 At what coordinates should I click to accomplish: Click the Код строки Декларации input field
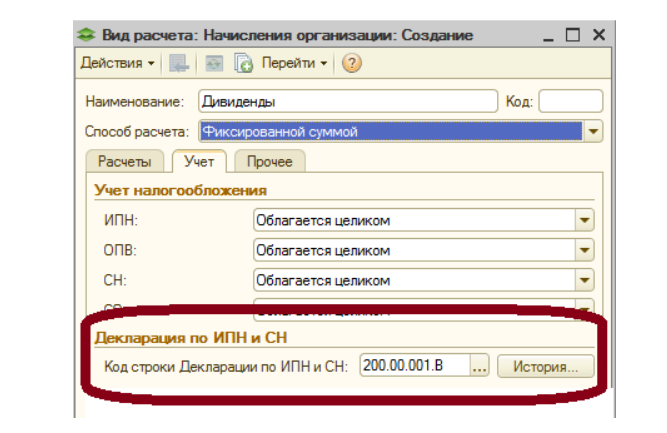coord(413,367)
